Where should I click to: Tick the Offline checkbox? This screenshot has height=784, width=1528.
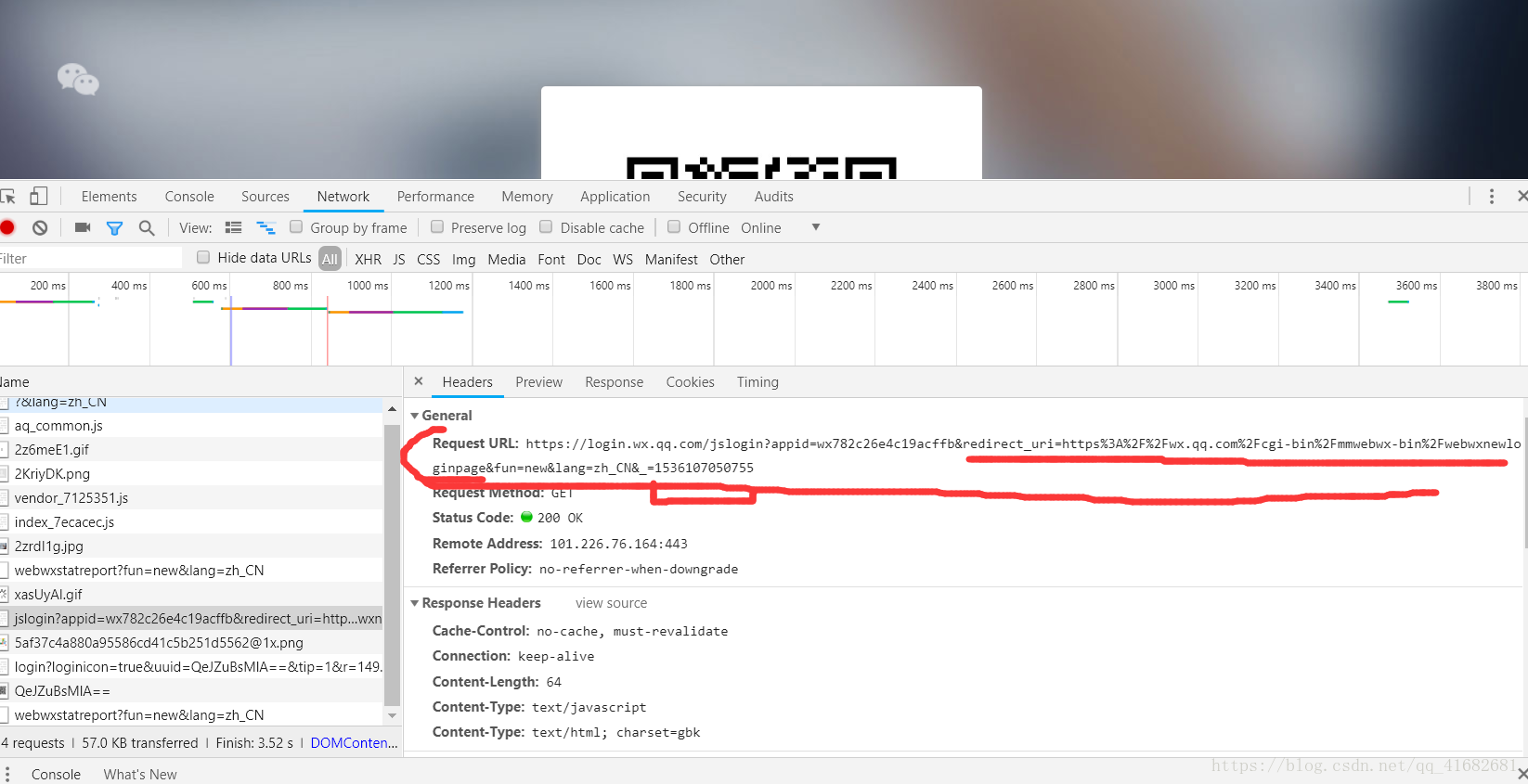pyautogui.click(x=674, y=226)
